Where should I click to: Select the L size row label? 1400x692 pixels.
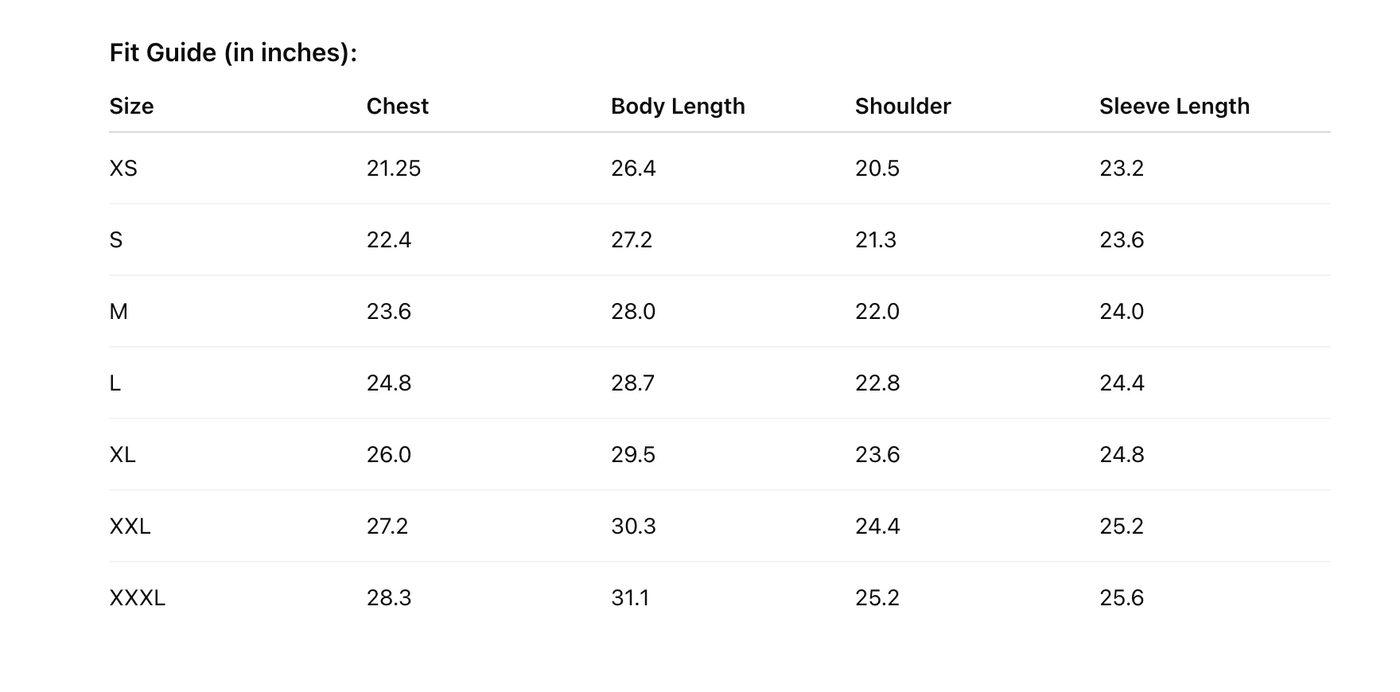(x=115, y=383)
